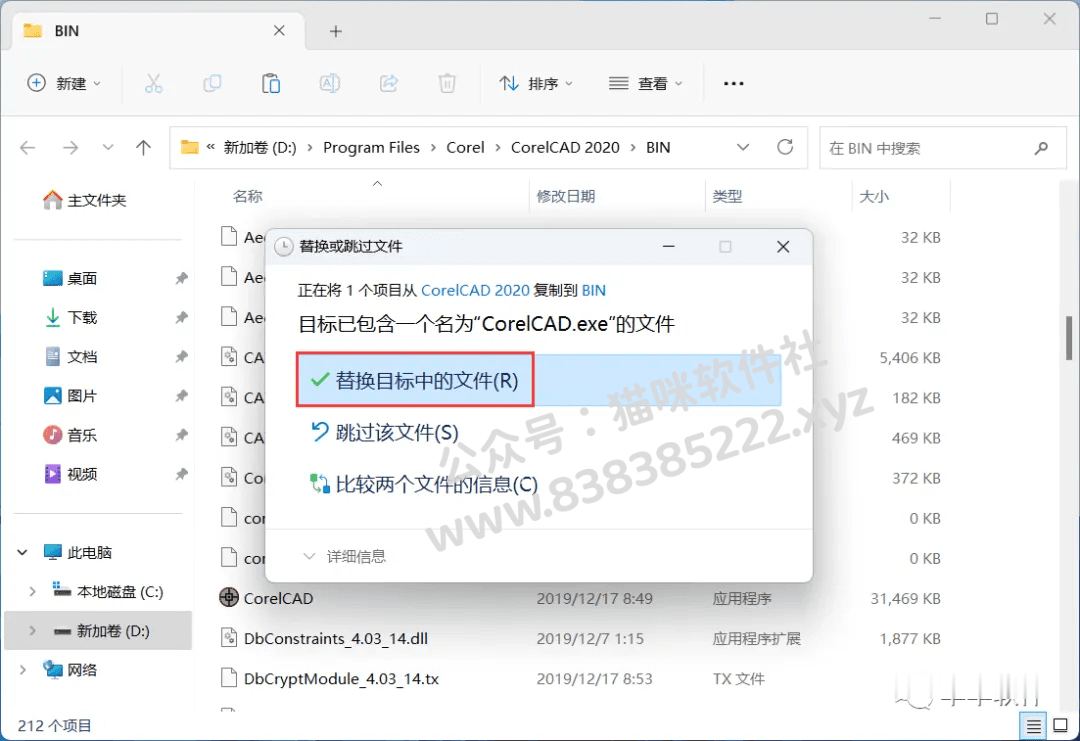
Task: Click the Delete trash icon
Action: (447, 83)
